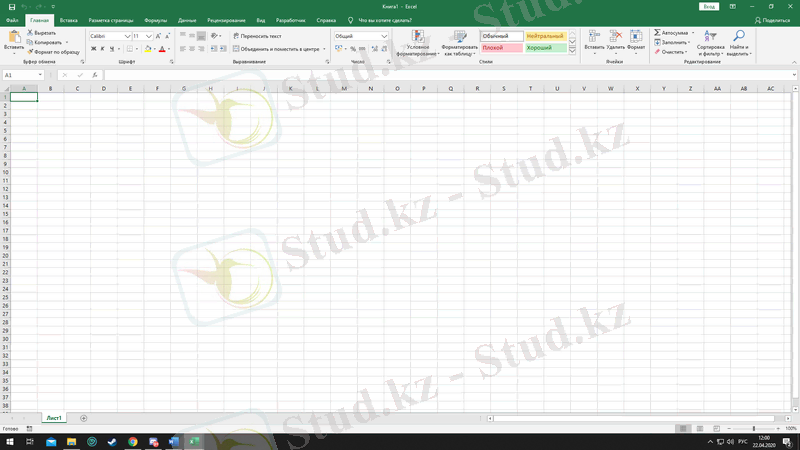Image resolution: width=800 pixels, height=450 pixels.
Task: Decrease font size with the small A icon
Action: coord(167,36)
